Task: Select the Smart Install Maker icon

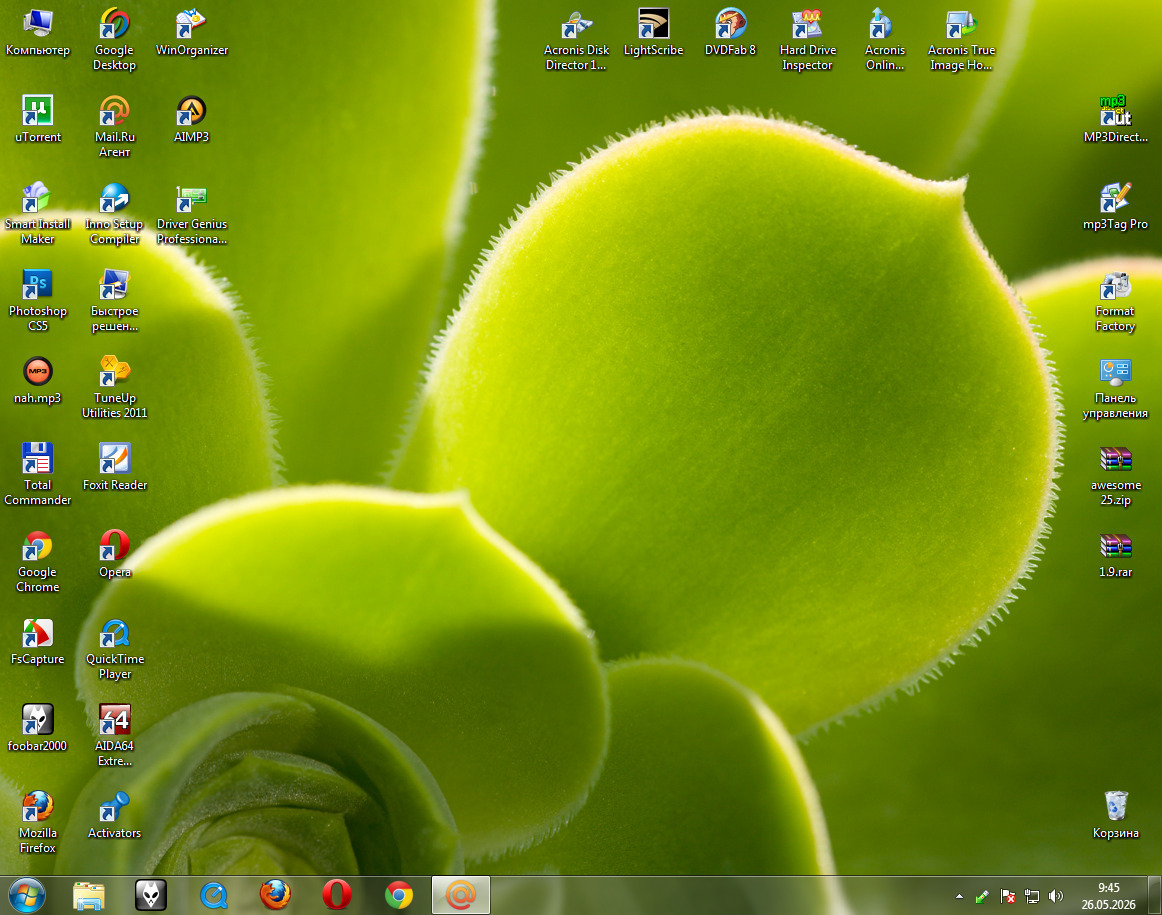Action: [x=38, y=213]
